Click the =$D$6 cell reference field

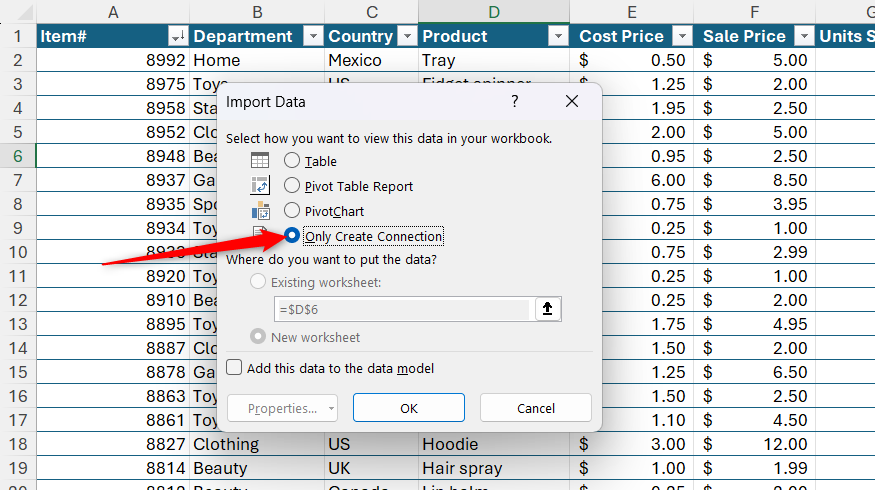[x=402, y=309]
